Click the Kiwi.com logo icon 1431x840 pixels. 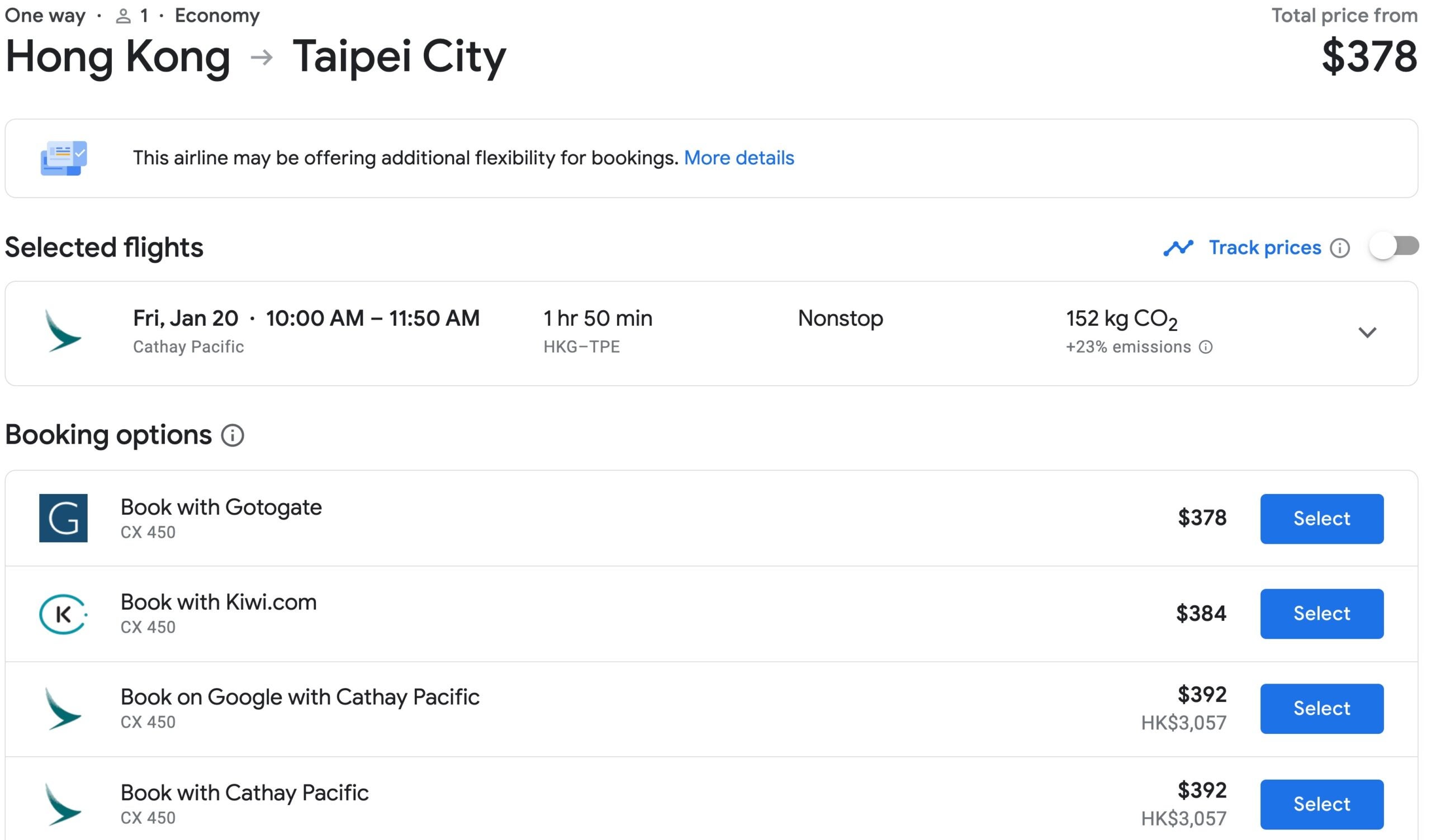tap(63, 614)
